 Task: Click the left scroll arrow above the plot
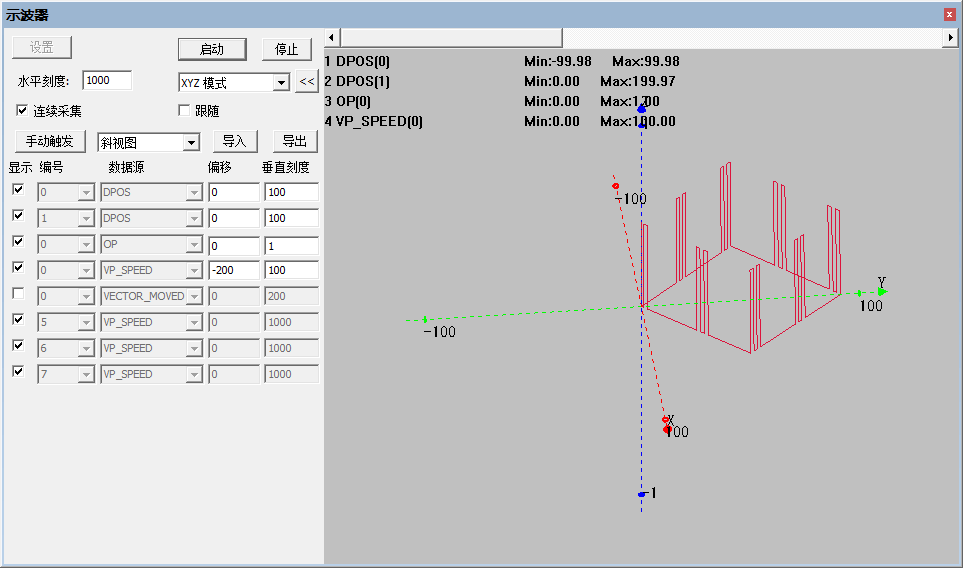331,37
